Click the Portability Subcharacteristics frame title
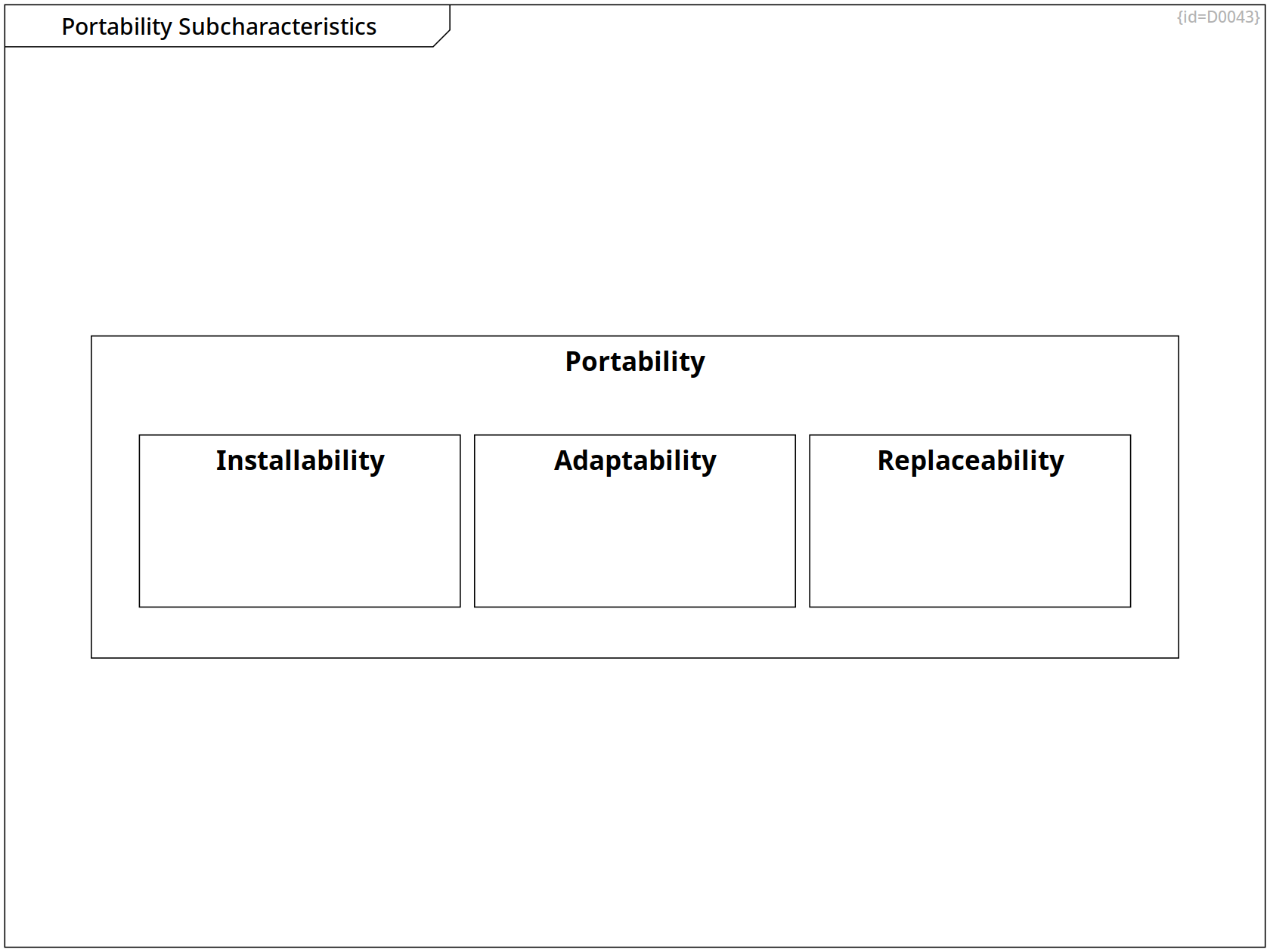The width and height of the screenshot is (1270, 952). [218, 26]
